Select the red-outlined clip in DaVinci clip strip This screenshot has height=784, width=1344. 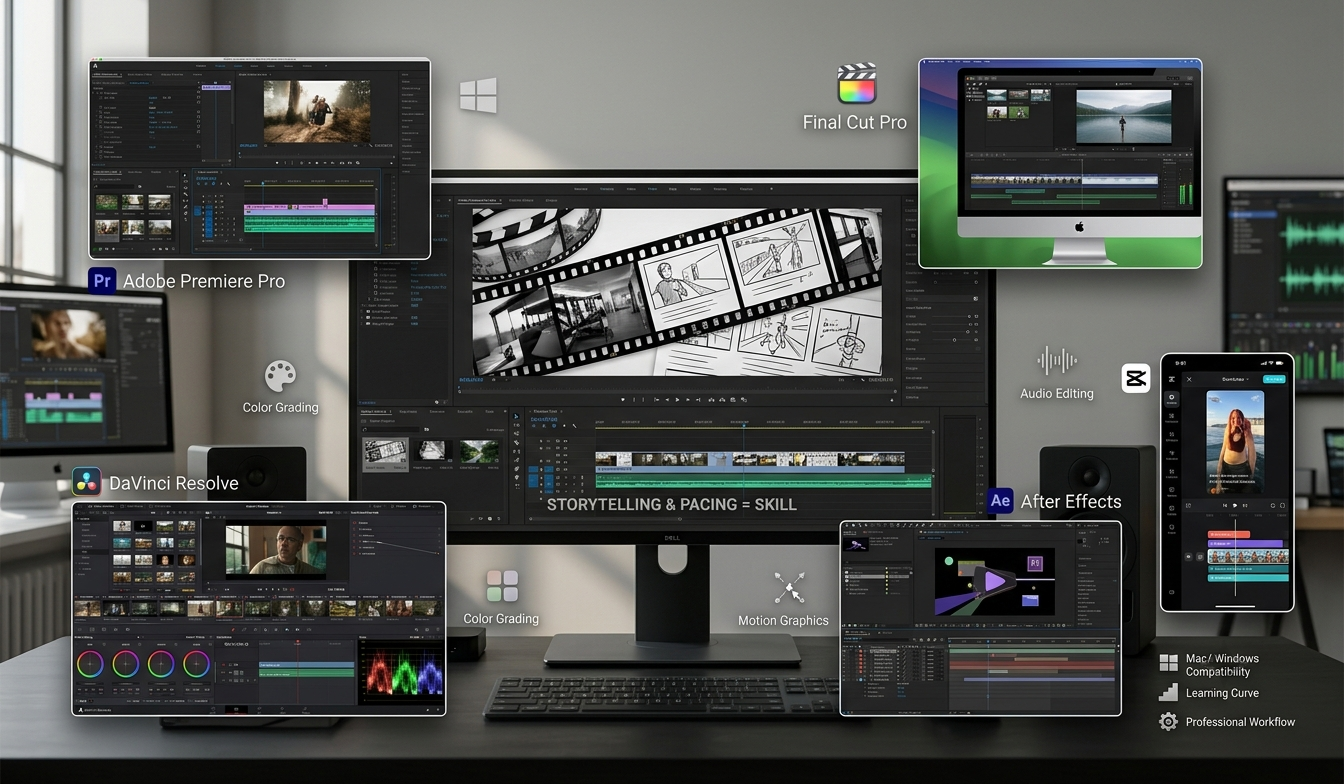(x=229, y=609)
